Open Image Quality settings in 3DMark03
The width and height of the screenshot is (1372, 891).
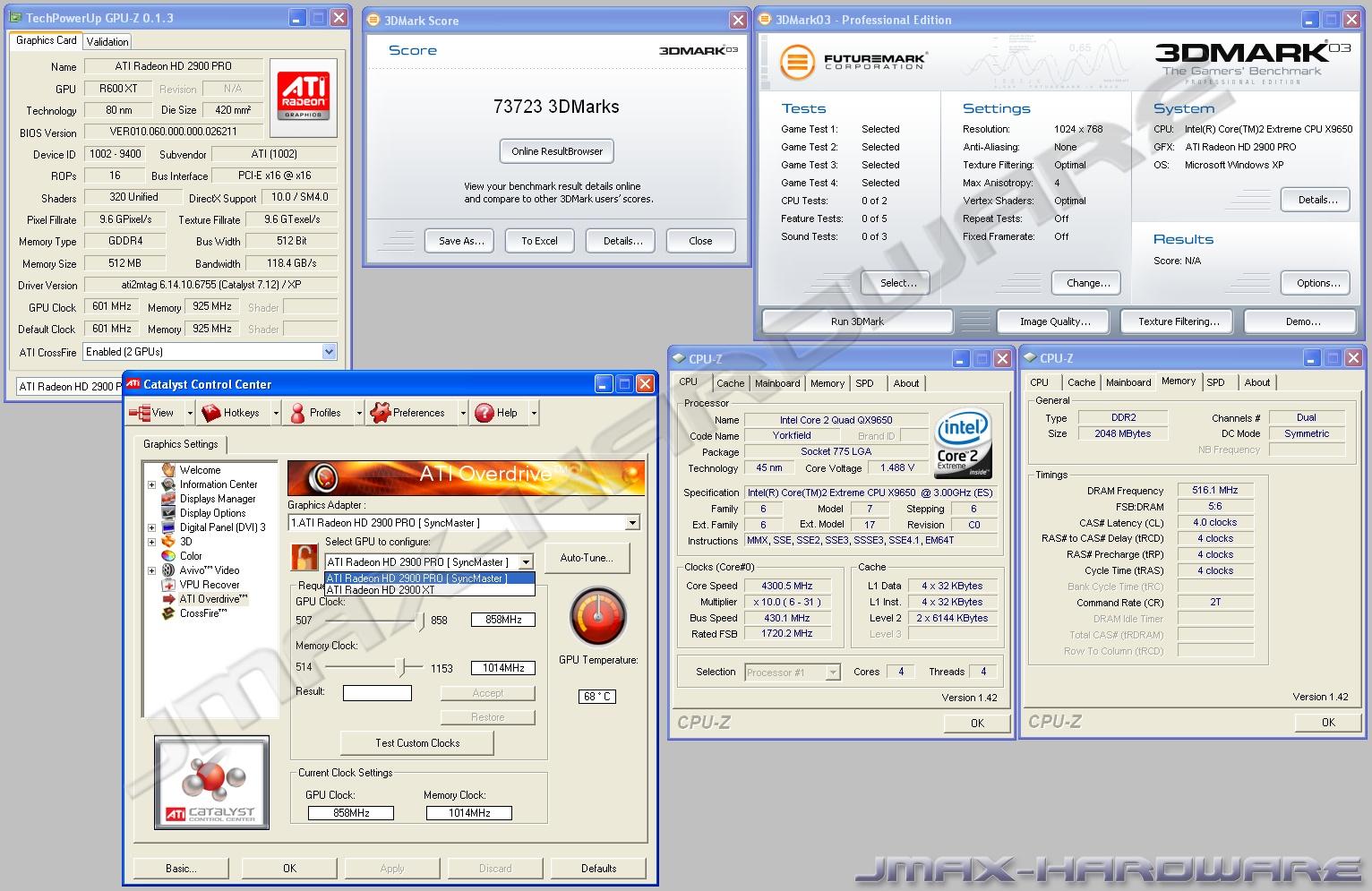(x=1055, y=321)
